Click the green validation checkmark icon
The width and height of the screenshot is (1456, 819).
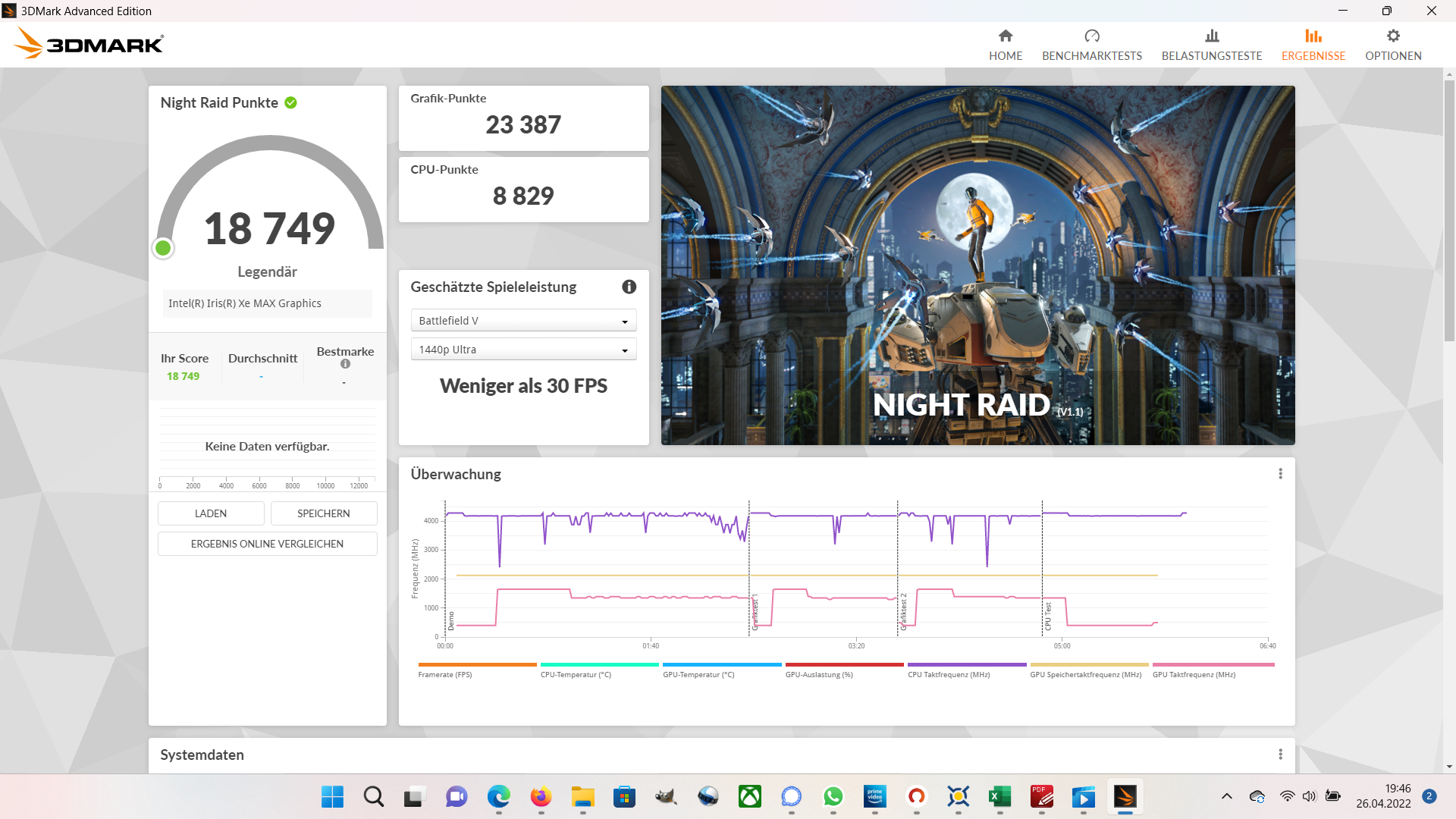[x=290, y=102]
